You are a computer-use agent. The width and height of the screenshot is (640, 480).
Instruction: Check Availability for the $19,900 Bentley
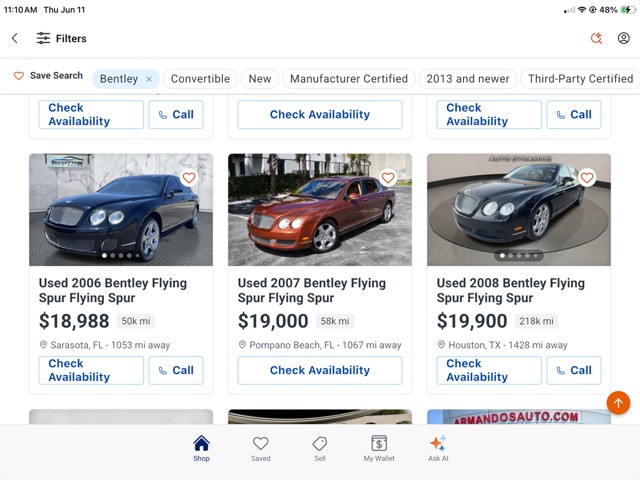(x=489, y=370)
